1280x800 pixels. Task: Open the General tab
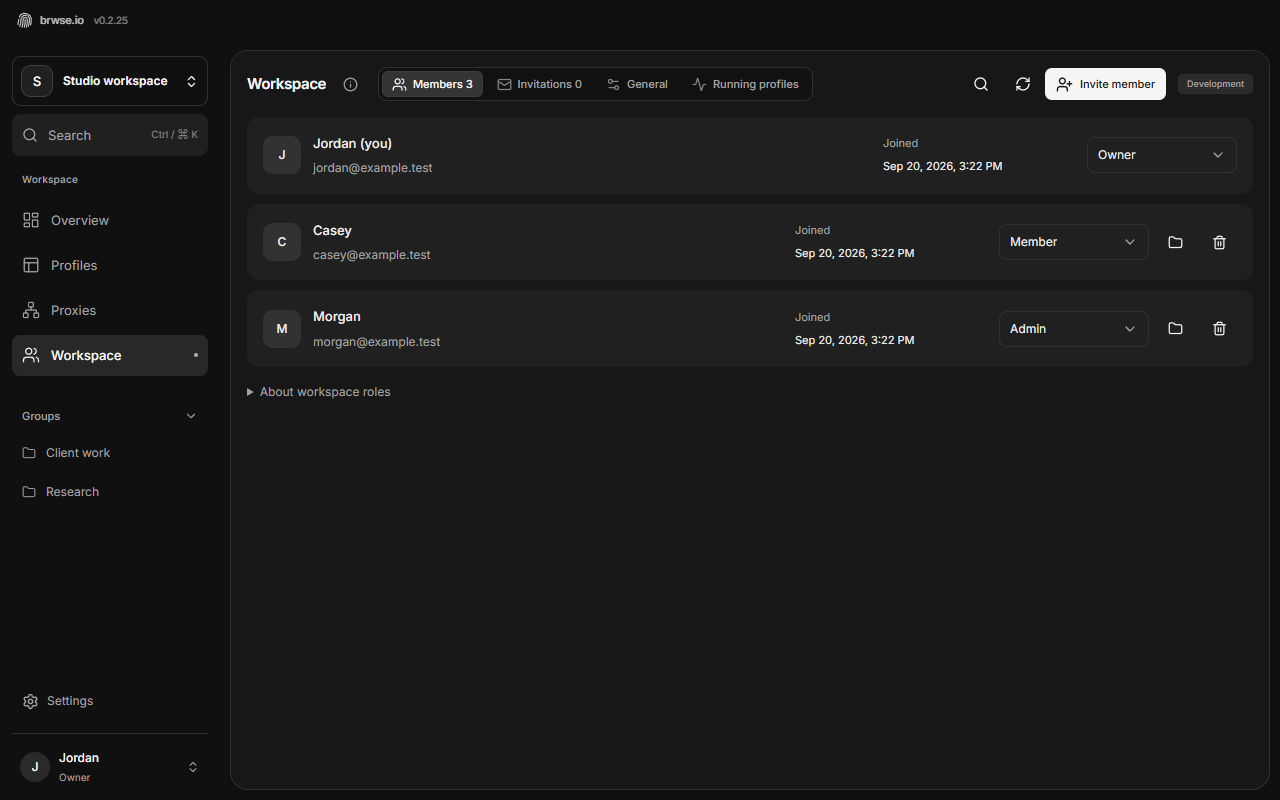click(637, 84)
